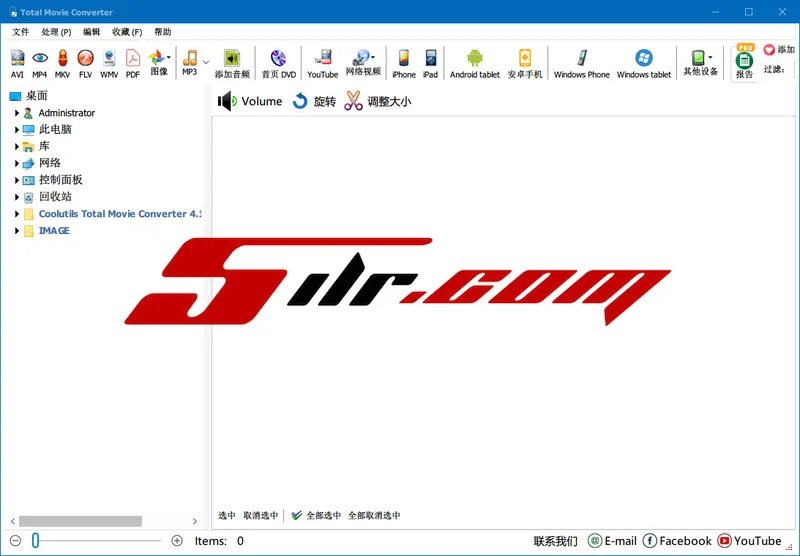Choose MP4 output format
800x556 pixels.
(x=40, y=64)
